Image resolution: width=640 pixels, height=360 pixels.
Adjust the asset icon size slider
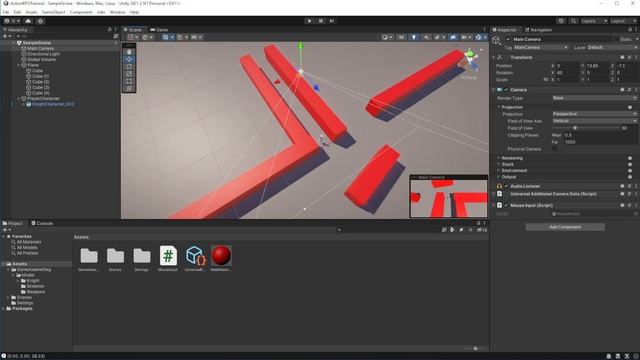(x=475, y=349)
